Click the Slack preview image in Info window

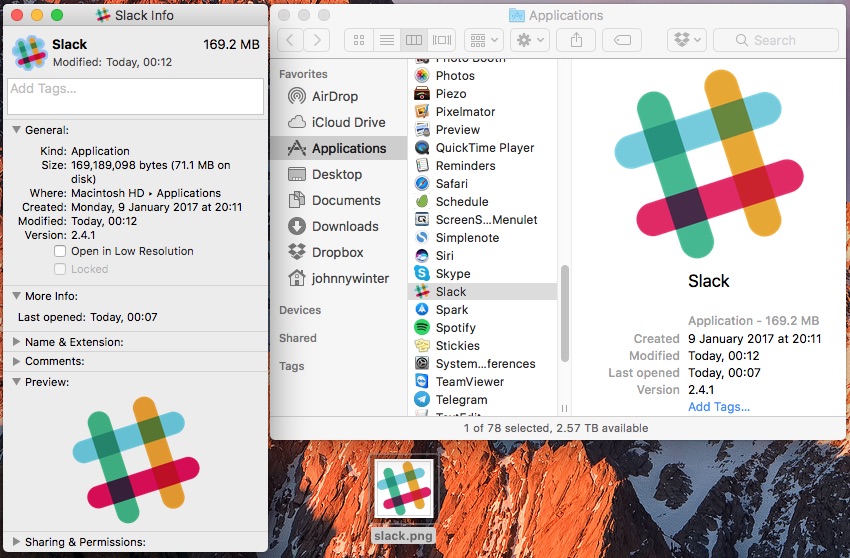(x=136, y=459)
